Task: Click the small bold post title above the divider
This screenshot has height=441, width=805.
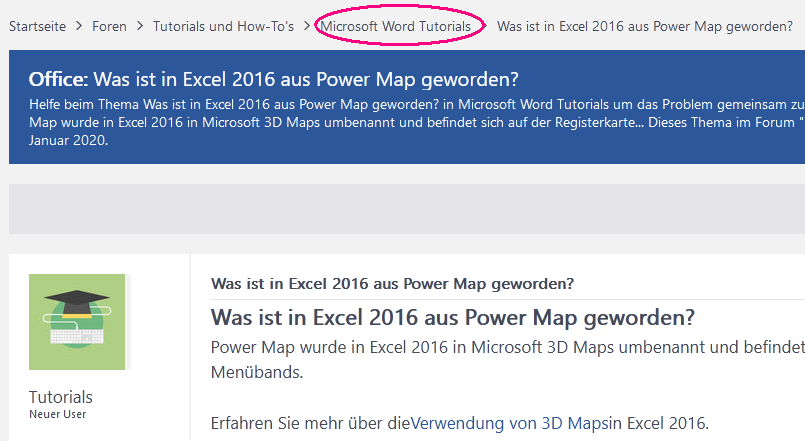Action: coord(392,283)
